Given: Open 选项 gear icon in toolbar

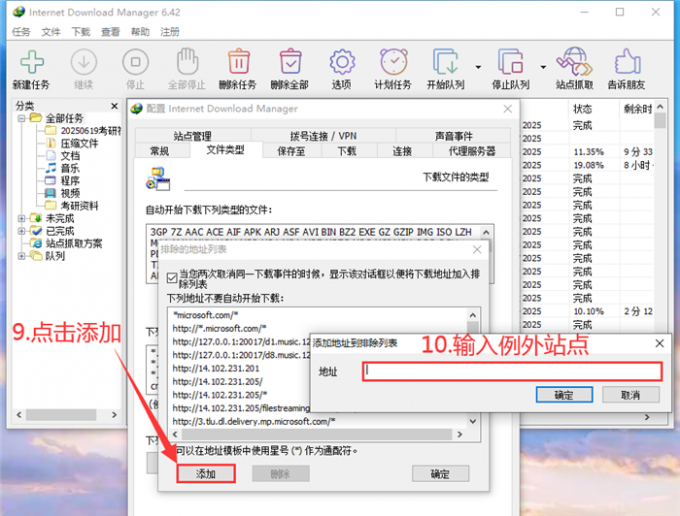Looking at the screenshot, I should 342,62.
